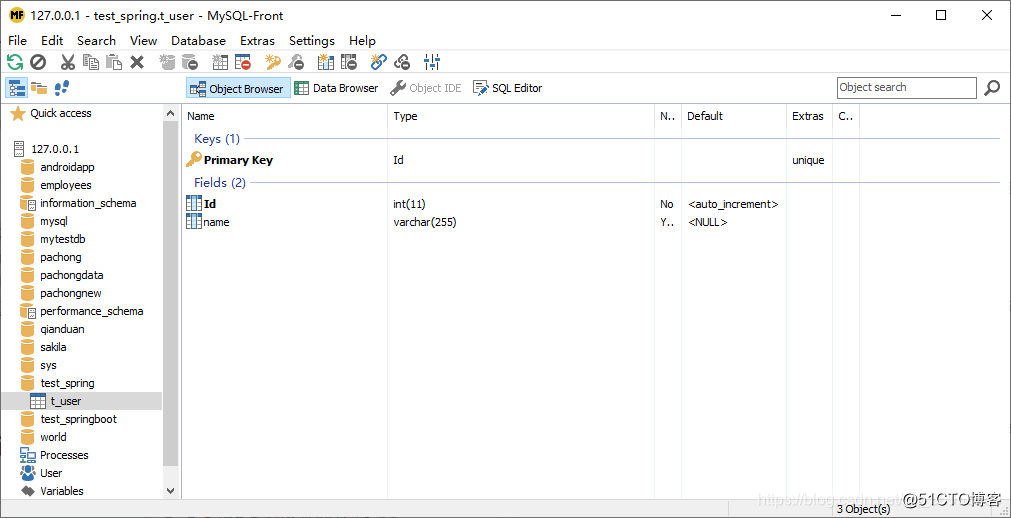Select the qianduan database

62,330
